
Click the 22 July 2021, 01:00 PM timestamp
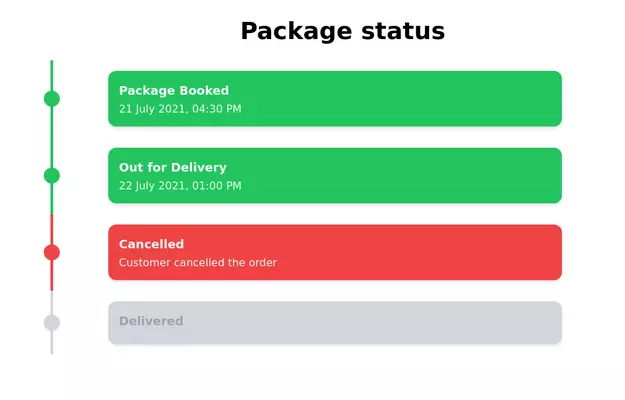click(180, 186)
